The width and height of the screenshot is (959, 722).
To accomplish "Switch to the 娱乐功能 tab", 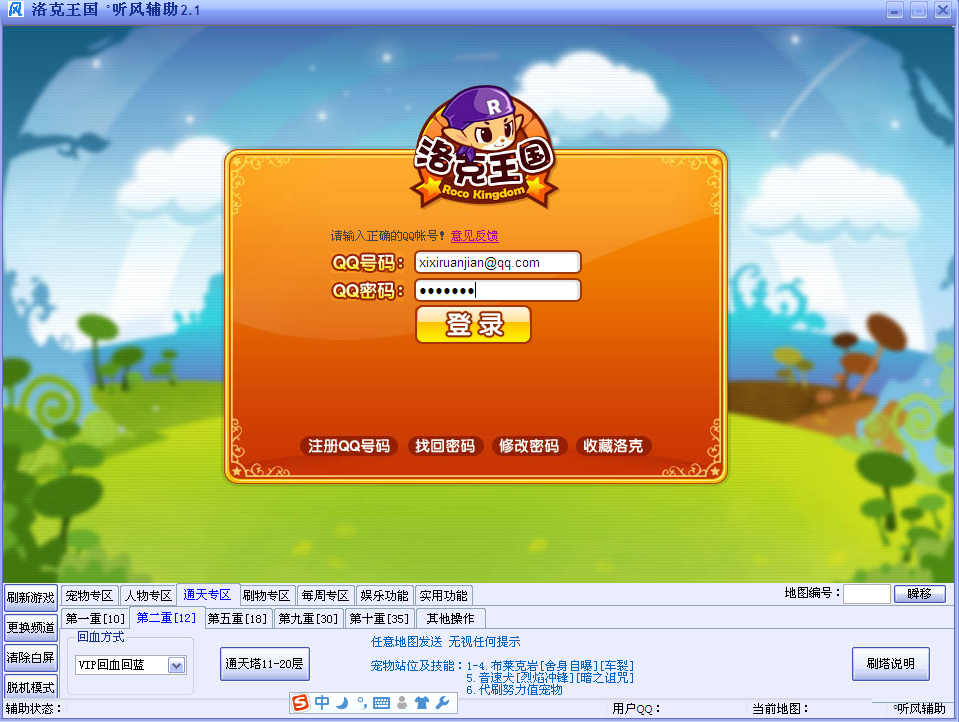I will 384,595.
